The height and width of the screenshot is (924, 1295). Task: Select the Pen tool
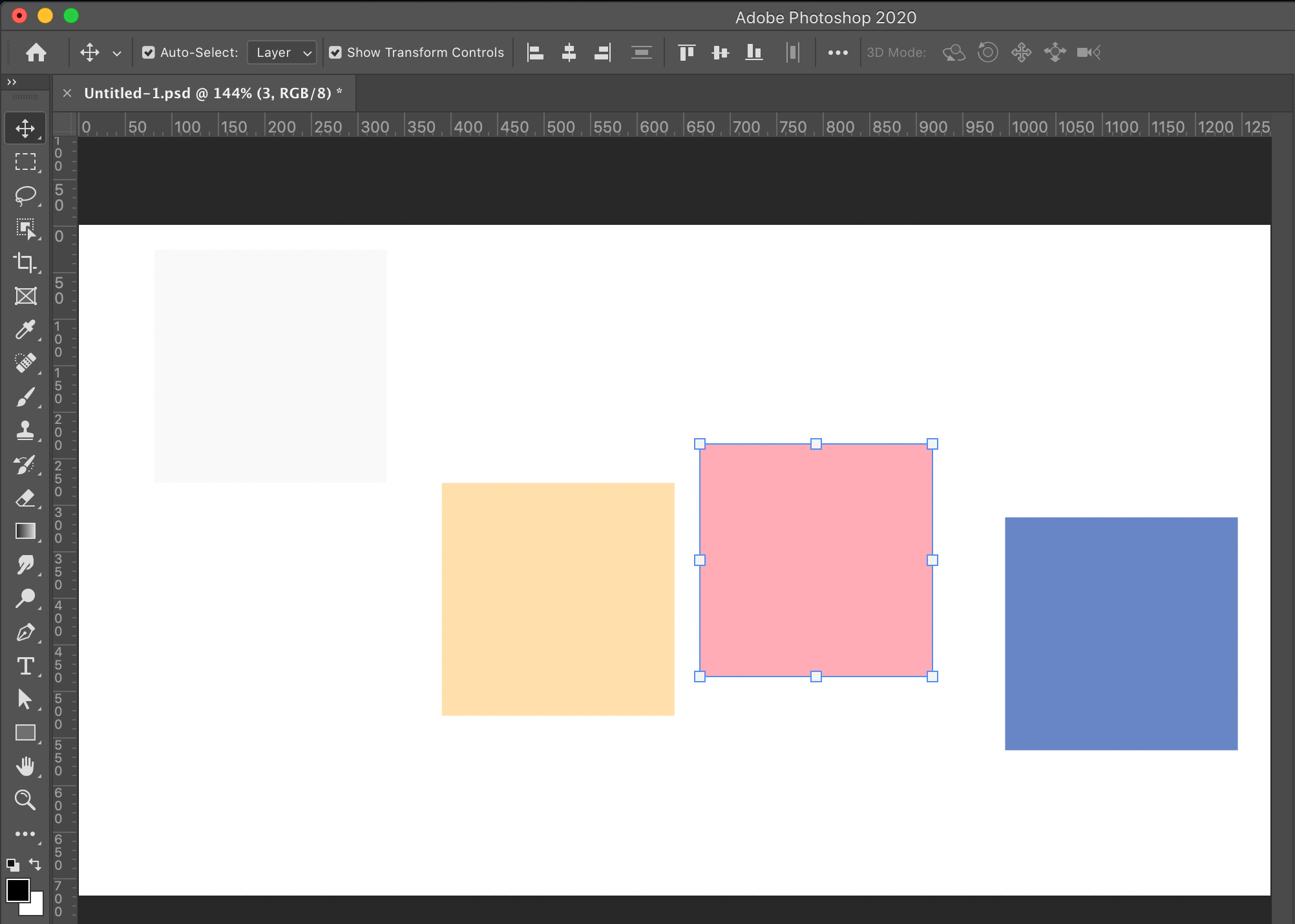tap(25, 632)
